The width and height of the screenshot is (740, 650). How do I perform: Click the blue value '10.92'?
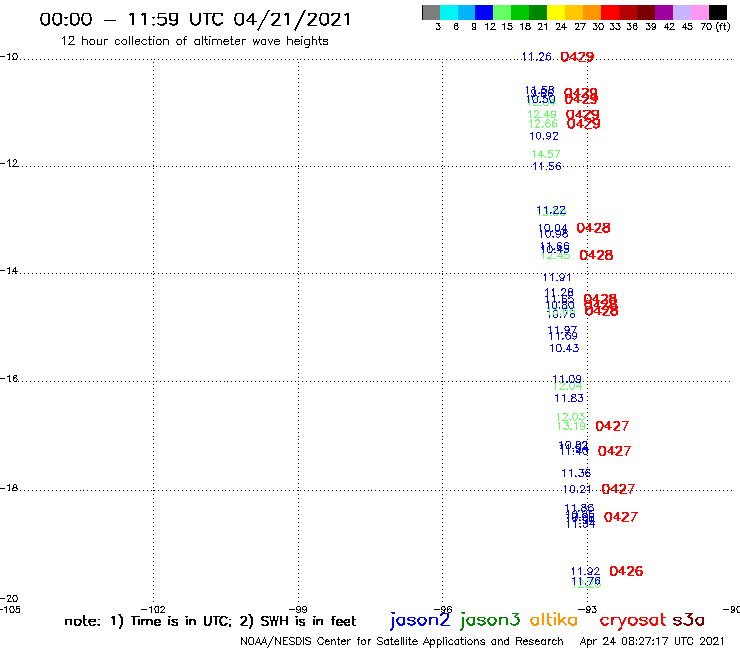(x=544, y=136)
